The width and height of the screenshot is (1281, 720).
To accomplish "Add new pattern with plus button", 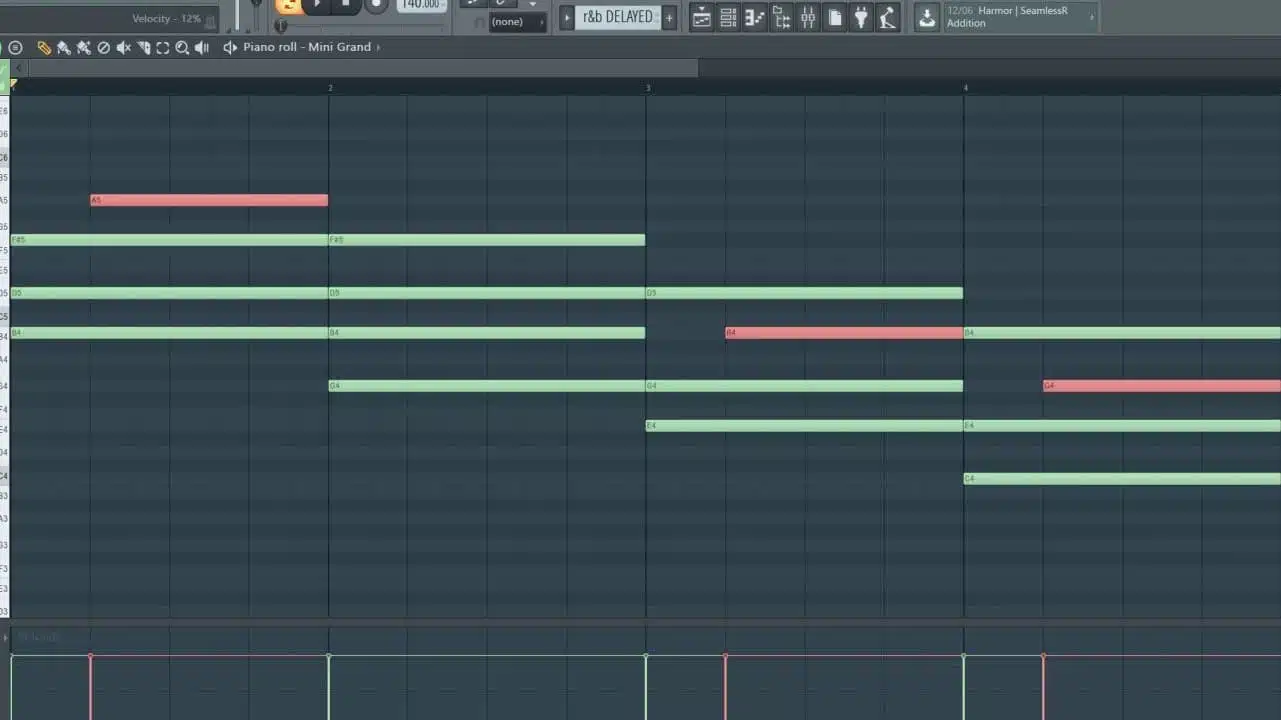I will tap(669, 17).
